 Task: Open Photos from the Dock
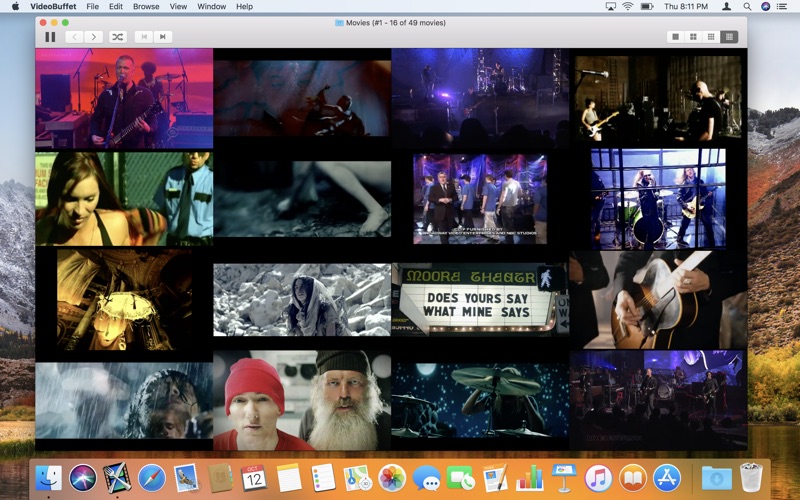[x=392, y=478]
